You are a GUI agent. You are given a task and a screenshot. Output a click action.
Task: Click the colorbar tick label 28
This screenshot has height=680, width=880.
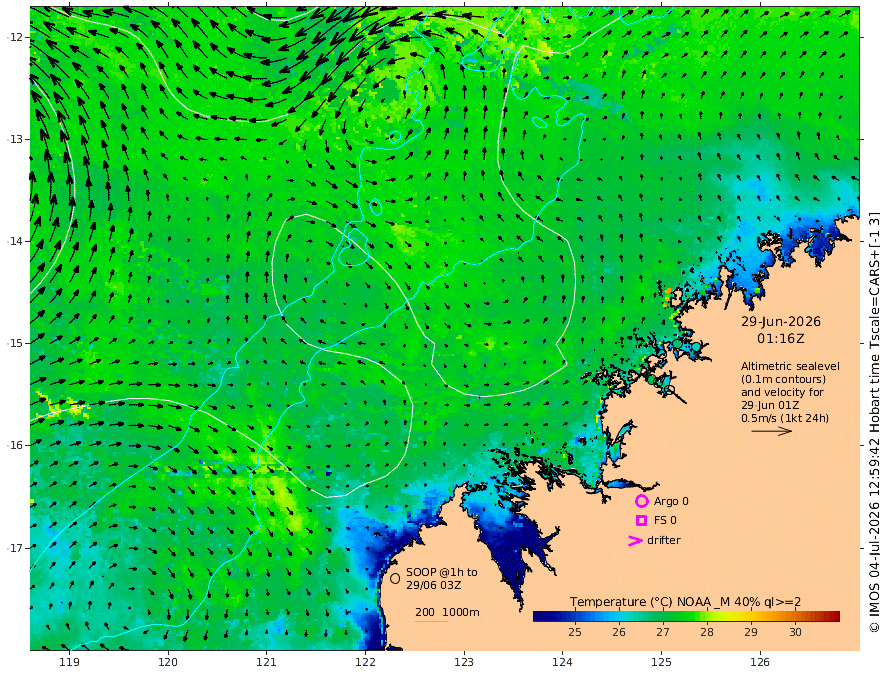[x=707, y=632]
